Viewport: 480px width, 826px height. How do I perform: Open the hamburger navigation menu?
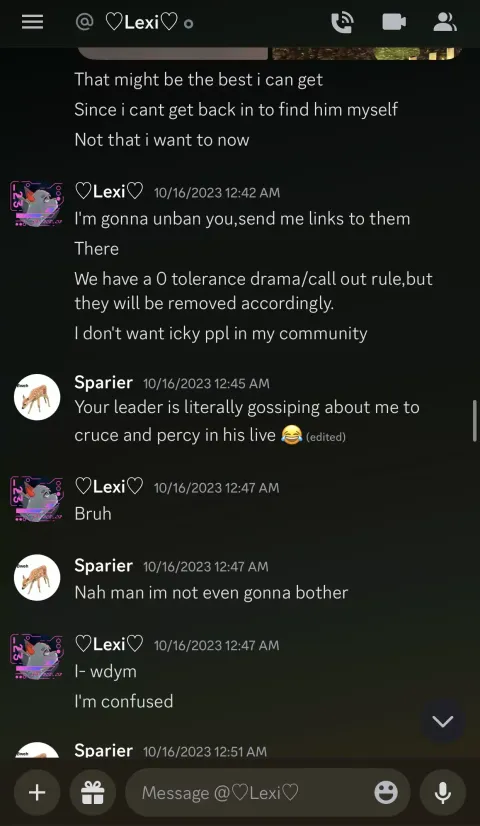(x=32, y=22)
